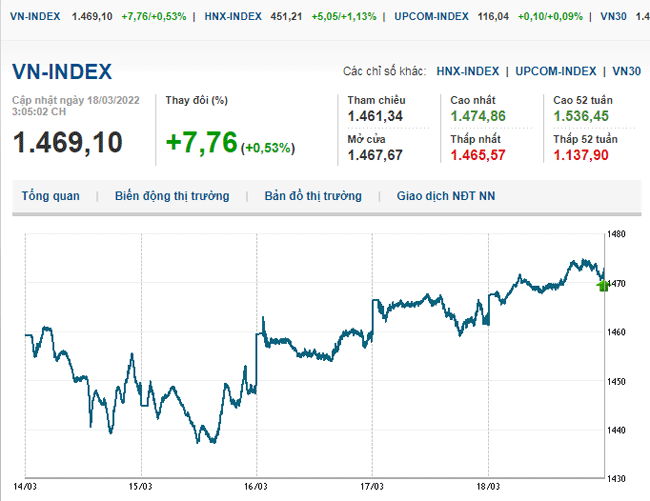Open VN30 link beside Các chỉ số khác
650x501 pixels.
[x=627, y=72]
